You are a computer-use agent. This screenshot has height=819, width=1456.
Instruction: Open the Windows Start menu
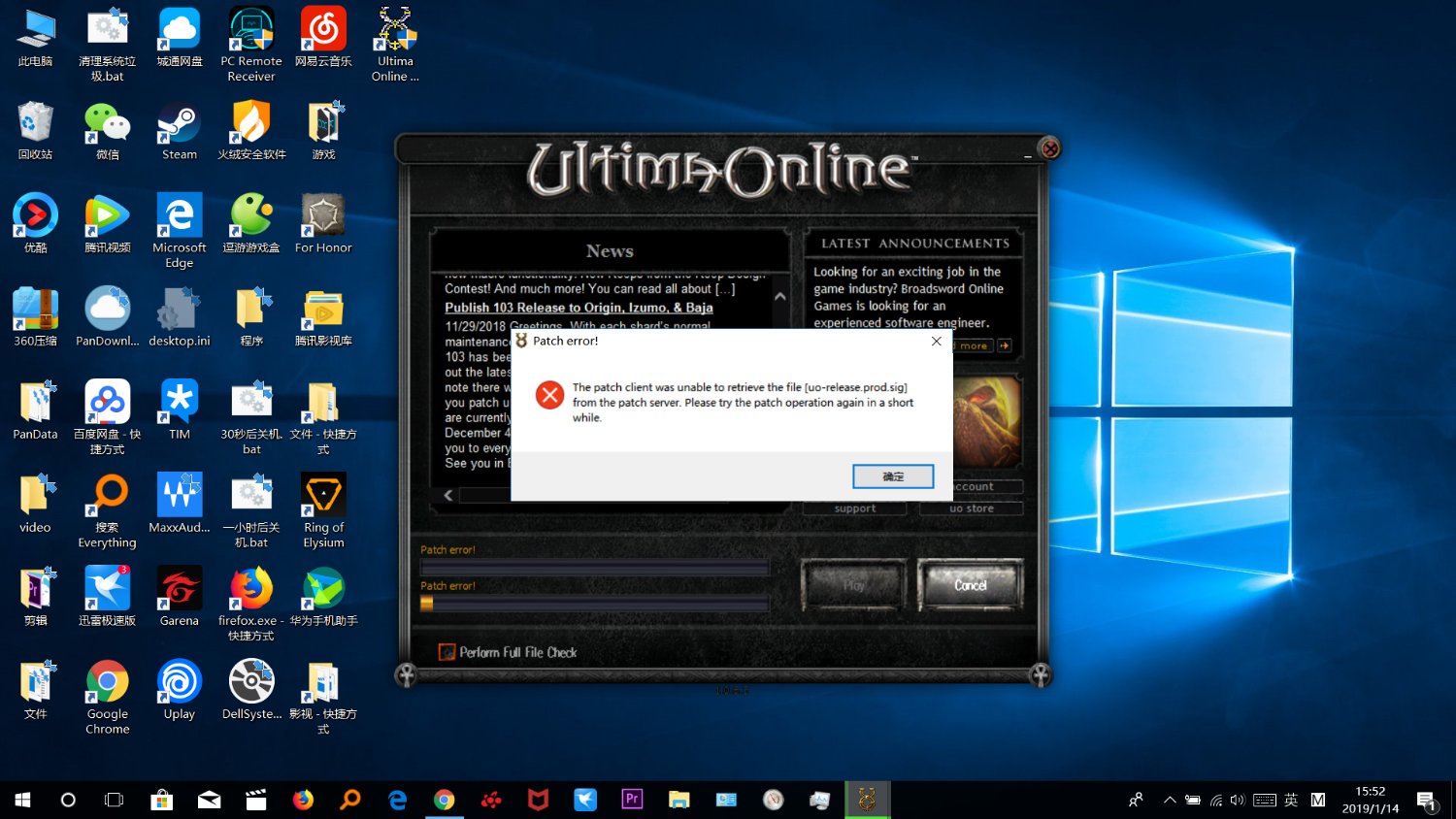pyautogui.click(x=22, y=800)
